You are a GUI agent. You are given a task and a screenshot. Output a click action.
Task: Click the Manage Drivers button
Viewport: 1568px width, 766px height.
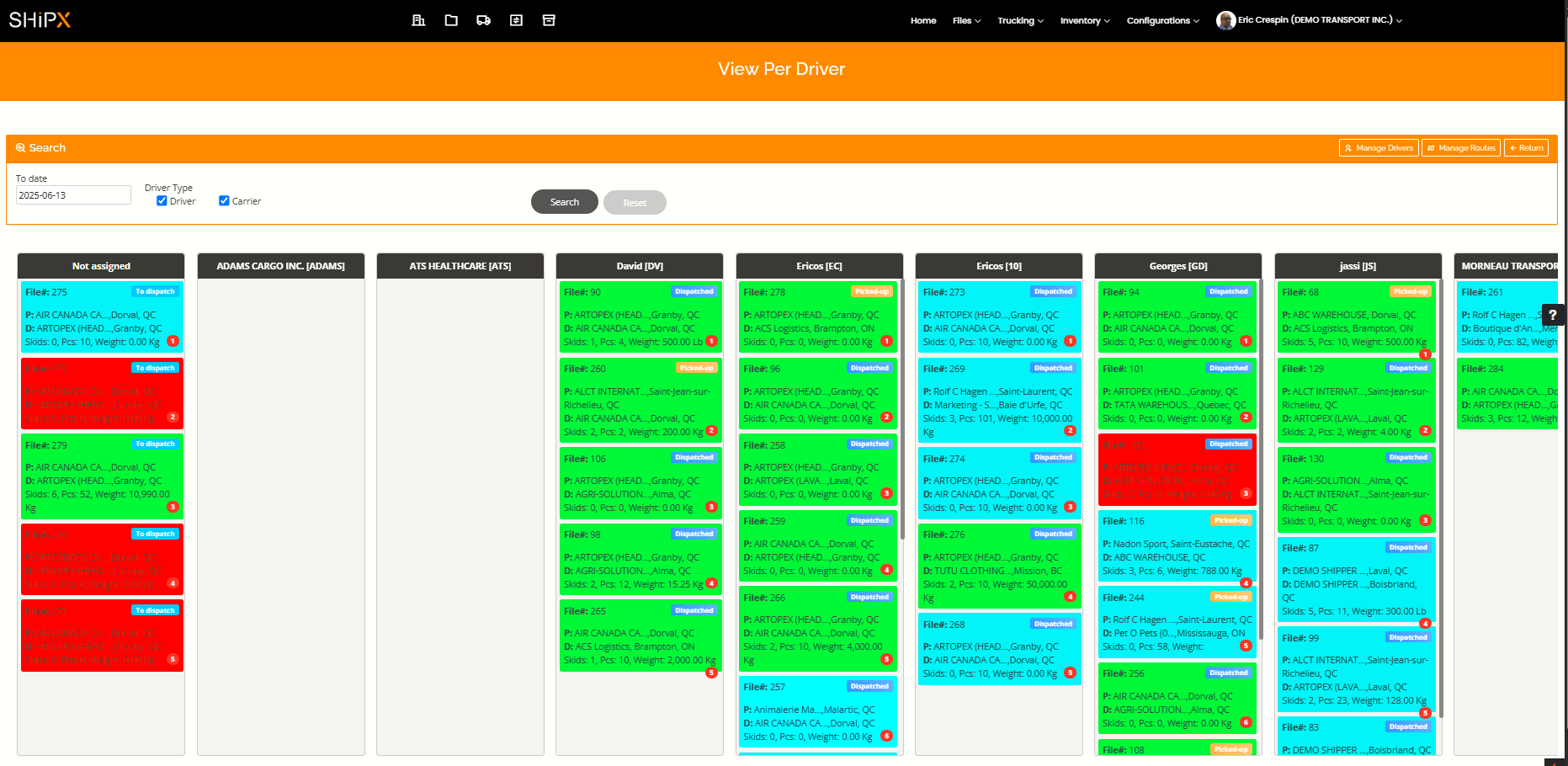click(x=1378, y=148)
